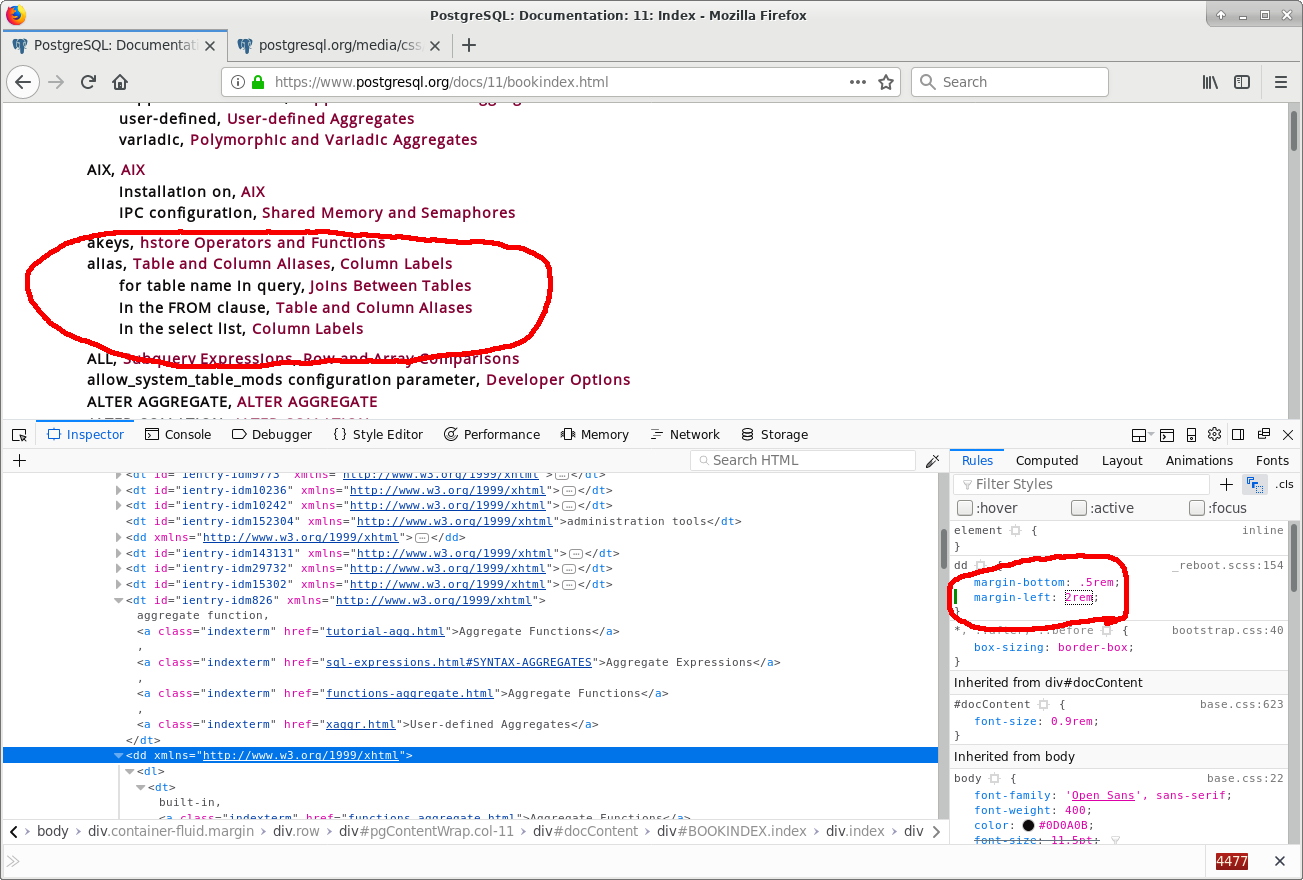Click the element picker icon in DevTools

[19, 435]
